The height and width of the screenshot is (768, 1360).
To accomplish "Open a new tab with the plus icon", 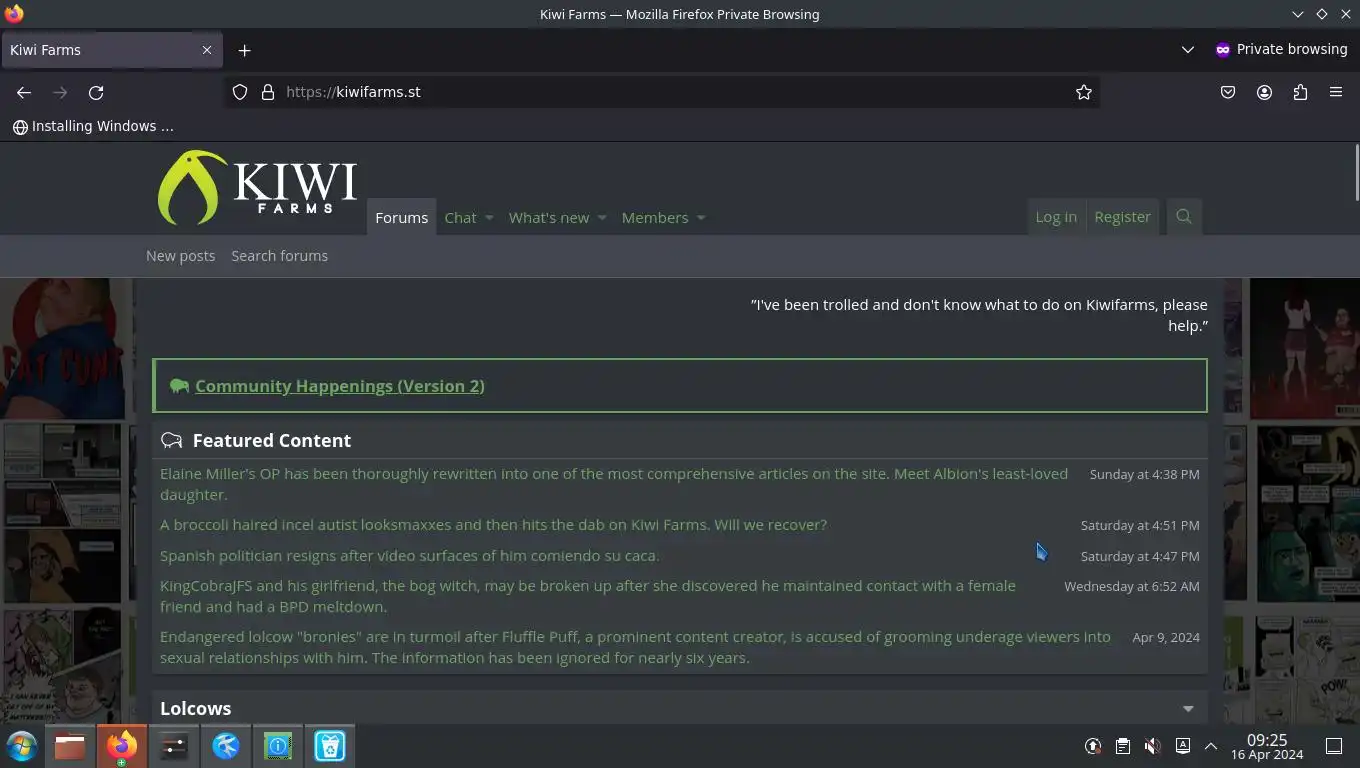I will click(x=244, y=50).
